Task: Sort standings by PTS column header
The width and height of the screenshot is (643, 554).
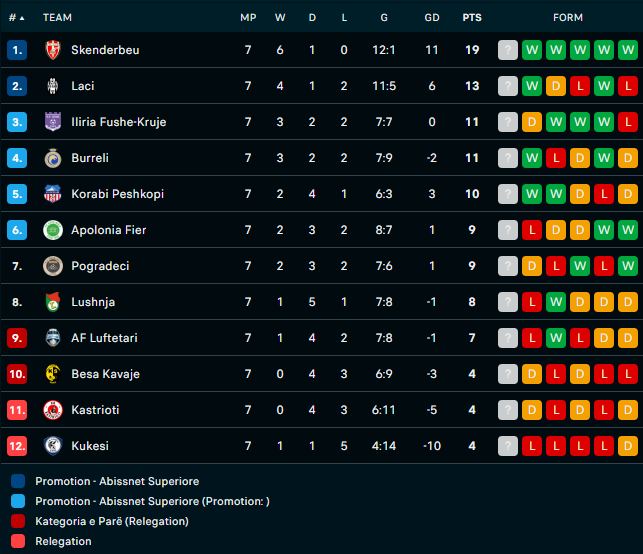Action: point(471,18)
